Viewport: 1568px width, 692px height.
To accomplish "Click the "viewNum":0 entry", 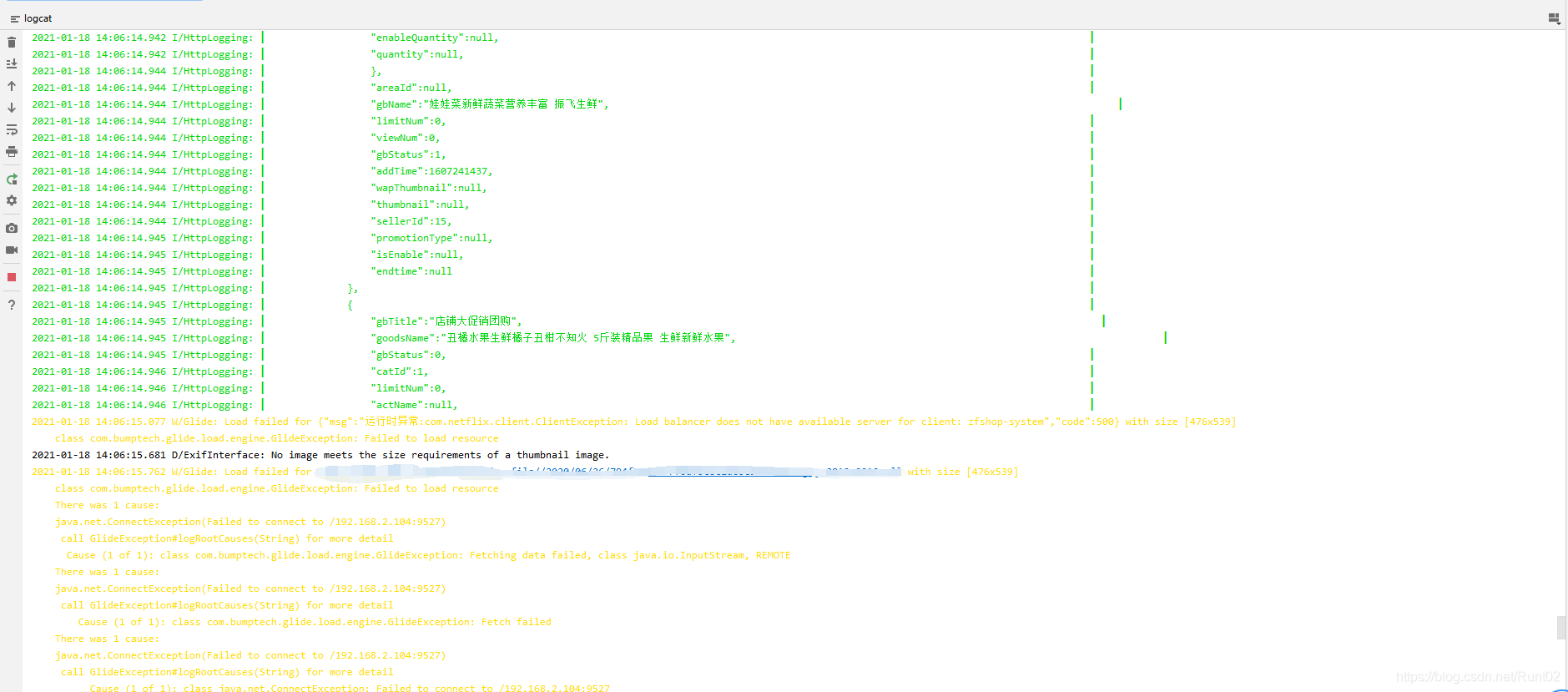I will coord(405,138).
